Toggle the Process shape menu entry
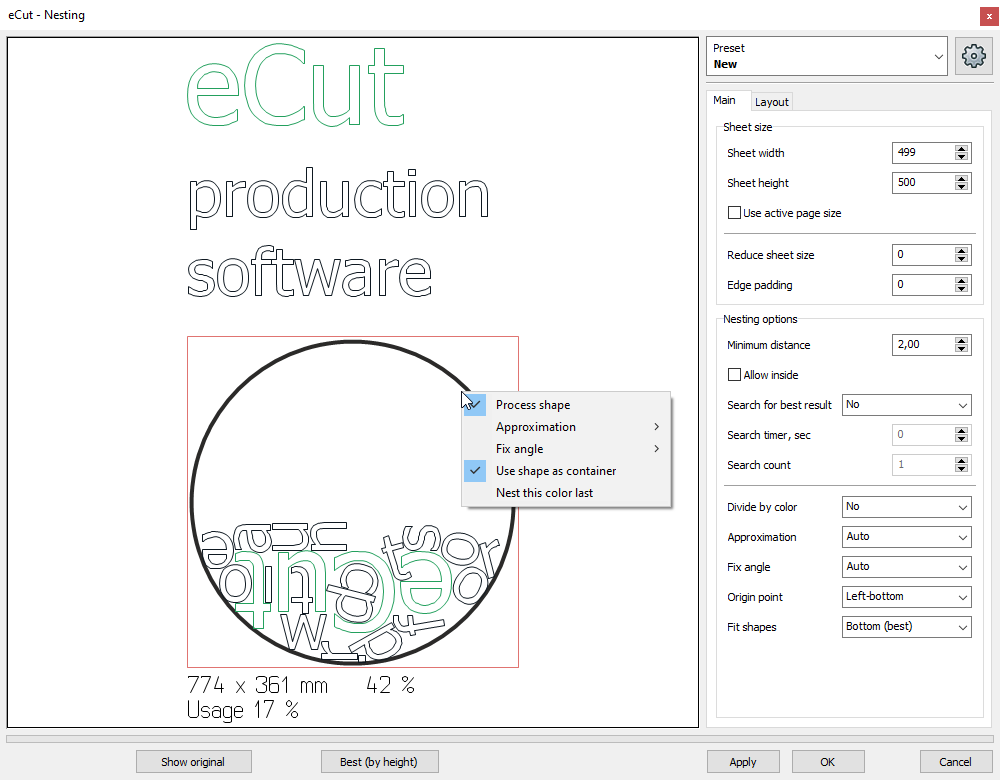 (533, 405)
